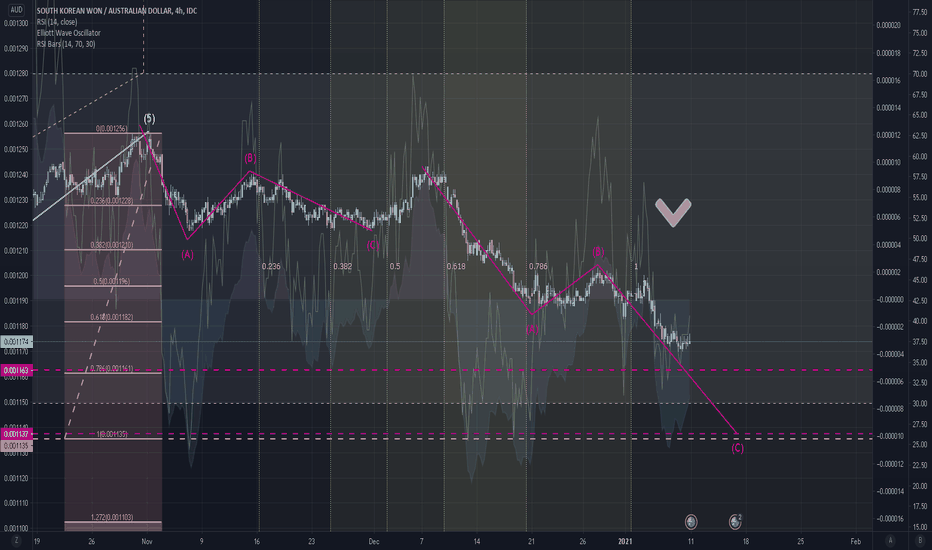
Task: Click 0.001300 on the left price axis
Action: [x=16, y=23]
